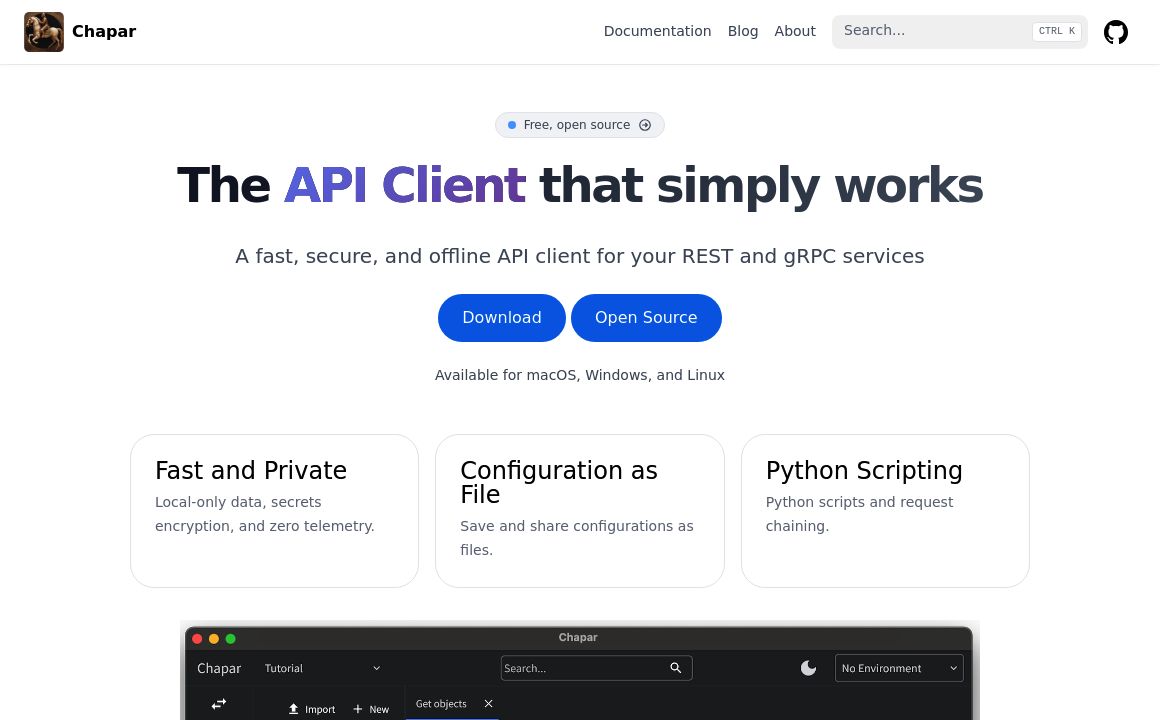Toggle the dark mode moon icon
This screenshot has width=1160, height=720.
pos(808,668)
